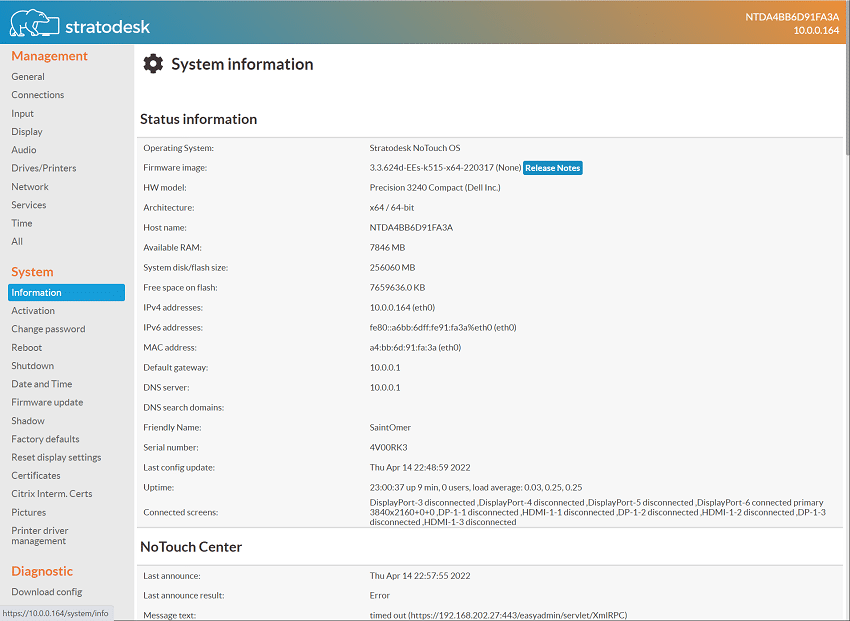Open Date and Time page

42,384
